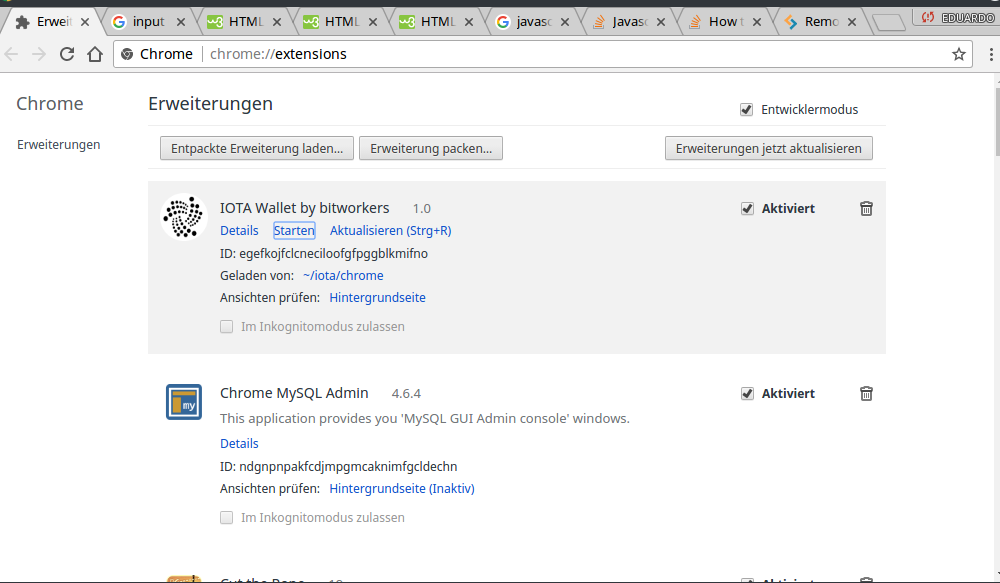Click 'Entpackte Erweiterung laden...' button

click(x=257, y=148)
